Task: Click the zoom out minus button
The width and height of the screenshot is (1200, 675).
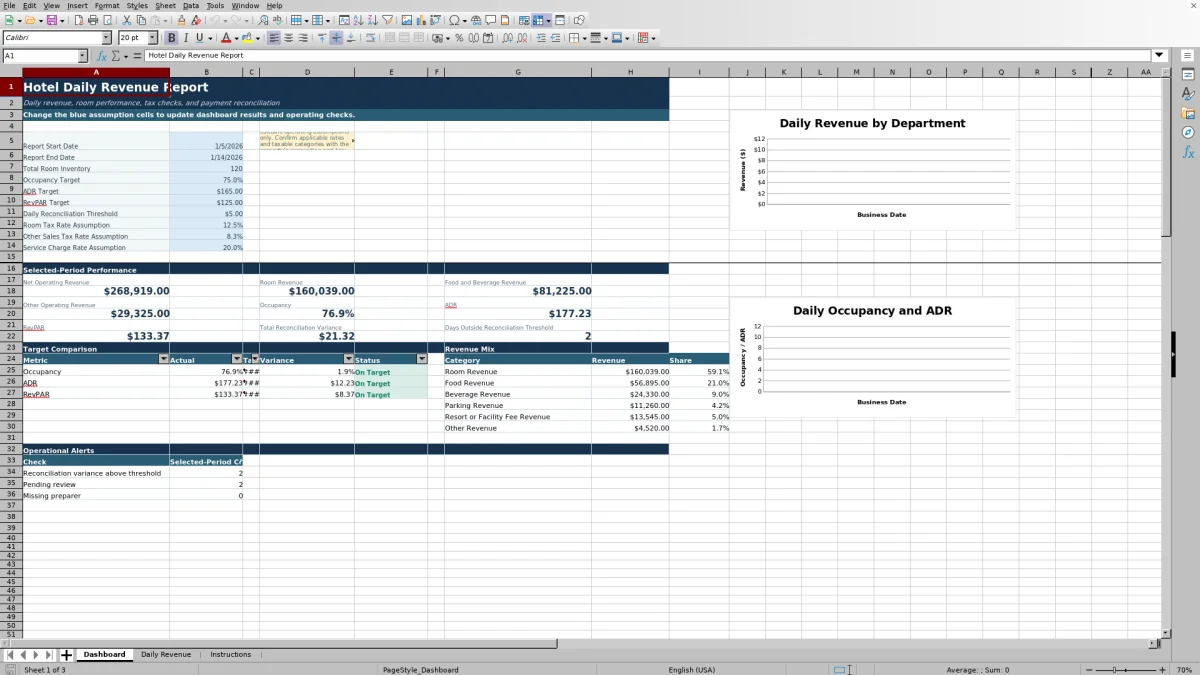Action: click(x=1089, y=669)
